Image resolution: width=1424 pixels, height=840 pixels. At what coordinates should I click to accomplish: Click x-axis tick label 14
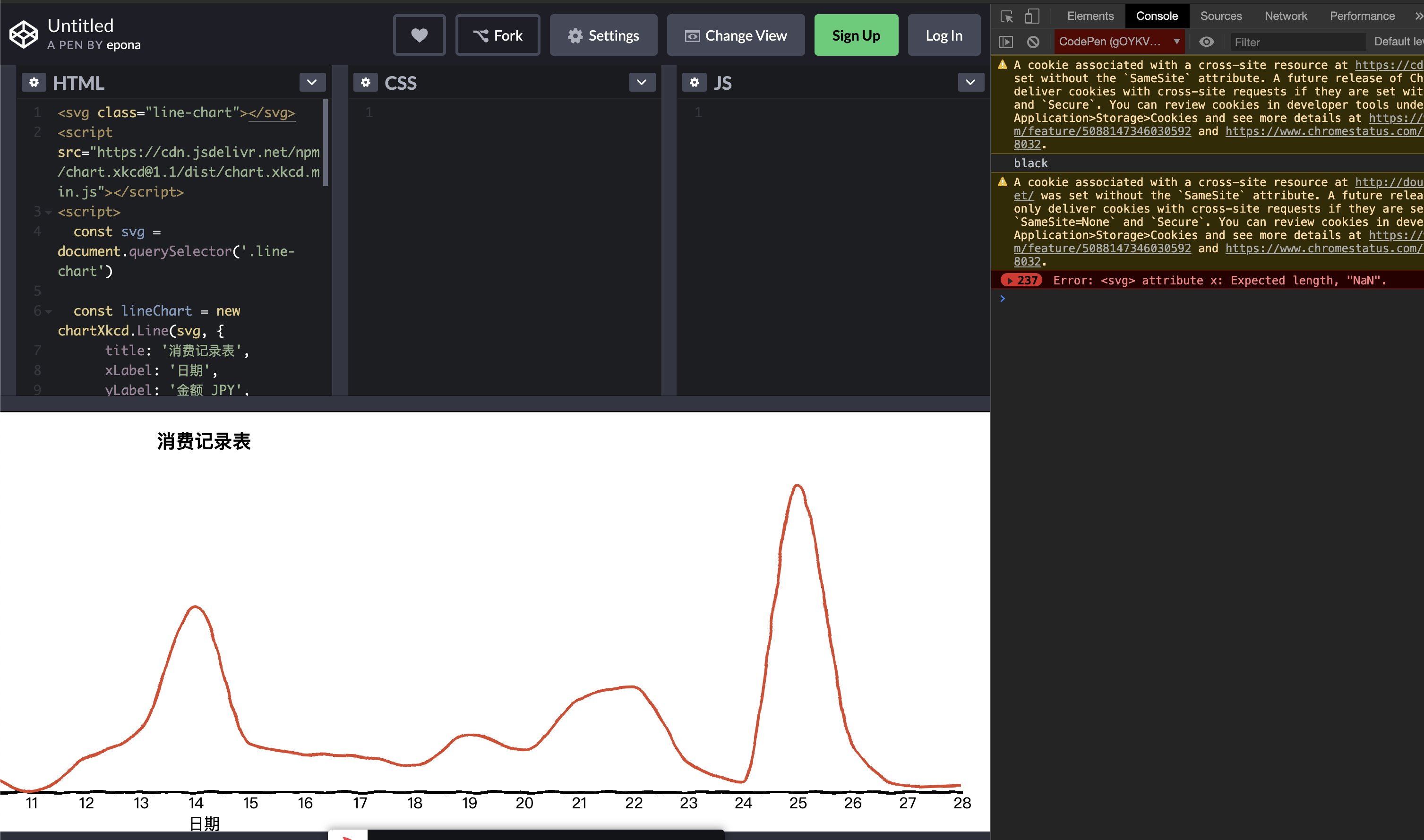[x=196, y=803]
